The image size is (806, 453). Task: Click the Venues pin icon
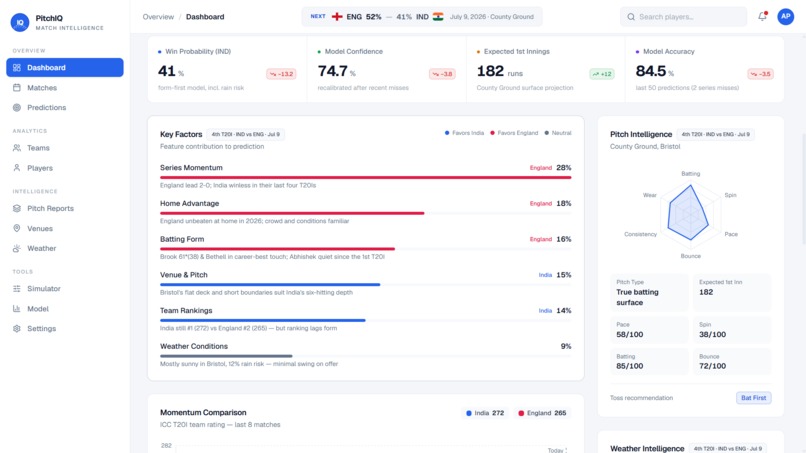[17, 228]
